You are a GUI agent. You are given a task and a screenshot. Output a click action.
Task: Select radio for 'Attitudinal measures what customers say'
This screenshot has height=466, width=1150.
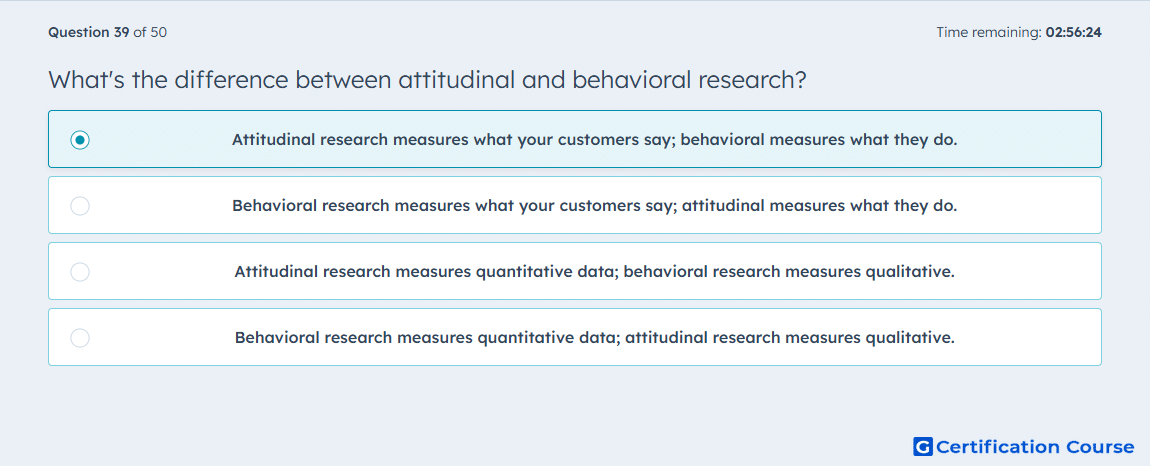[x=80, y=139]
